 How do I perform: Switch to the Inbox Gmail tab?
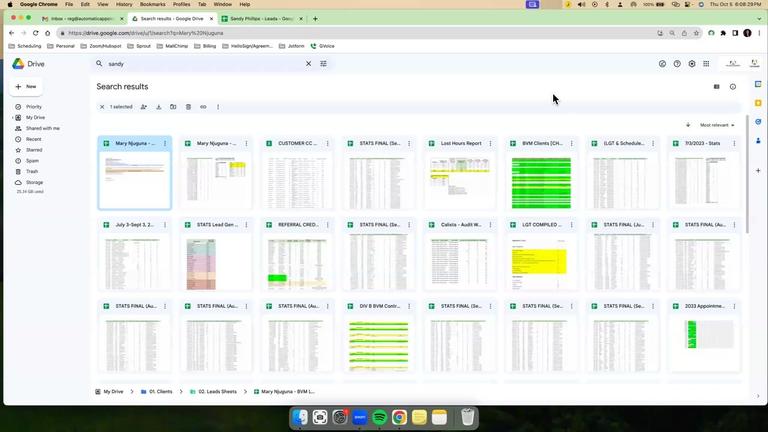pyautogui.click(x=81, y=19)
